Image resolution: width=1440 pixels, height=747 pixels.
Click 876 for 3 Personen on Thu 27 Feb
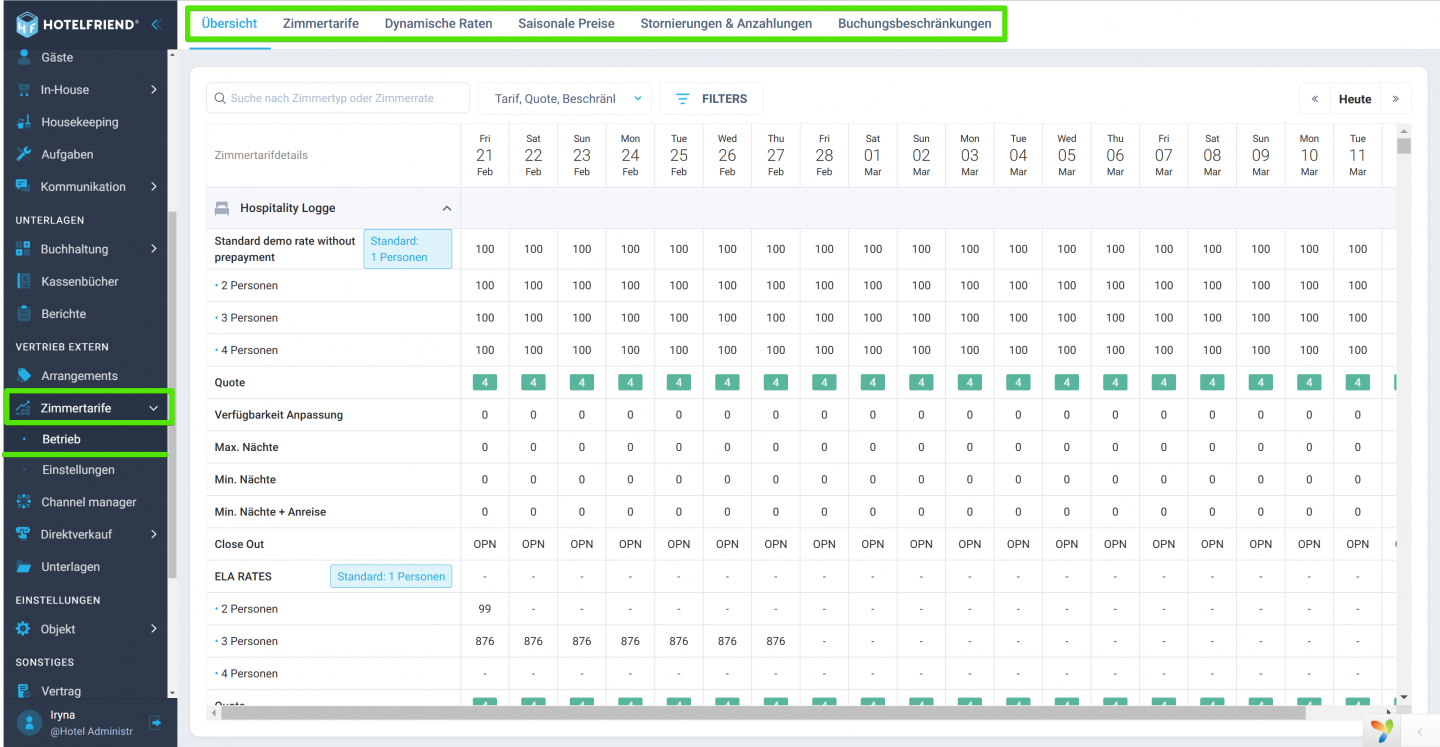point(776,641)
